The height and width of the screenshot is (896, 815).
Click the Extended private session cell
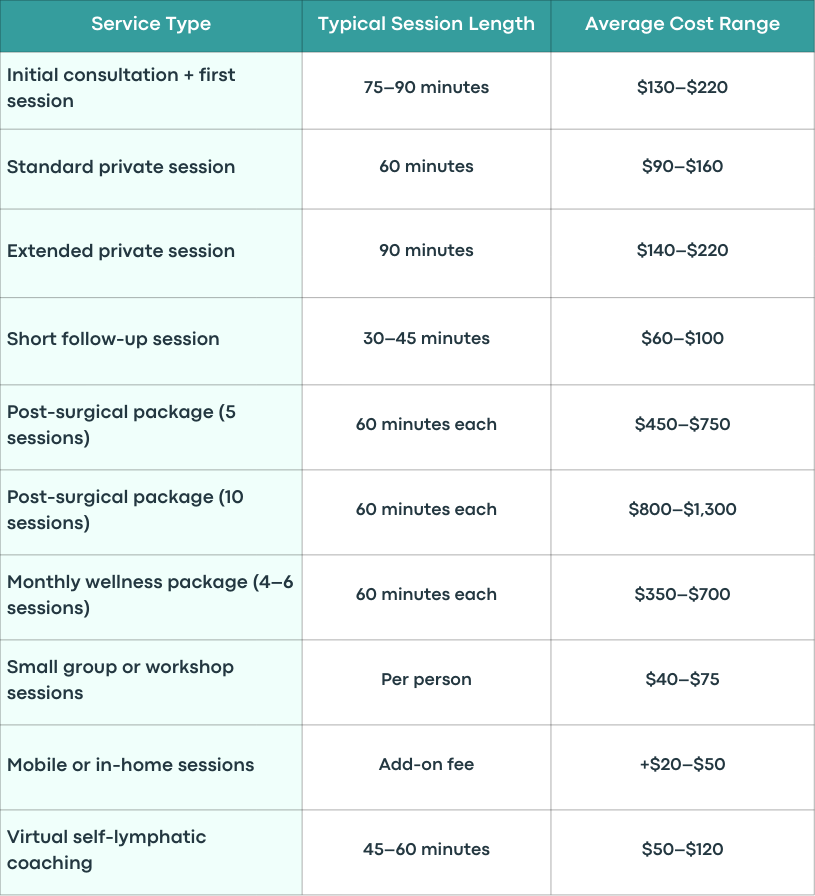[151, 253]
